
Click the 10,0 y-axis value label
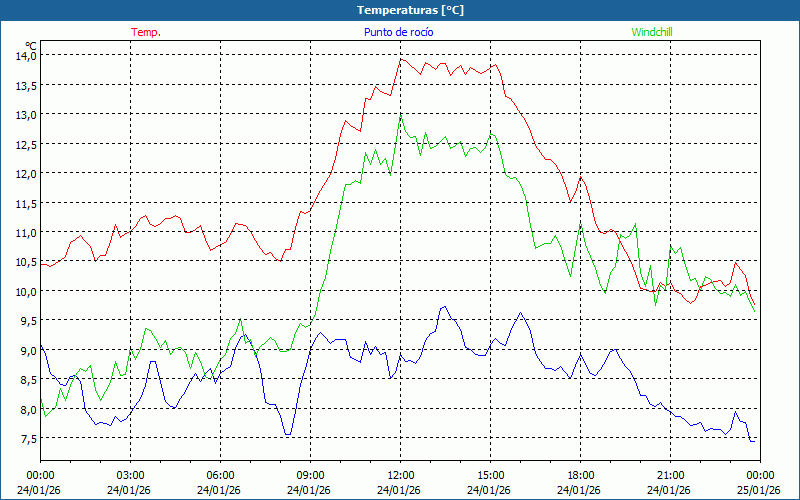click(25, 292)
